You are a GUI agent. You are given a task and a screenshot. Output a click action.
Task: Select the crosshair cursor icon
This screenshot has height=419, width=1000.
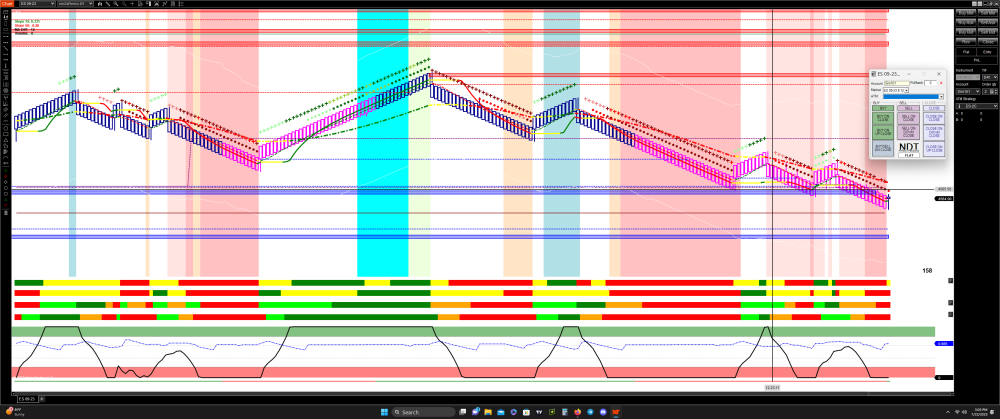click(133, 3)
